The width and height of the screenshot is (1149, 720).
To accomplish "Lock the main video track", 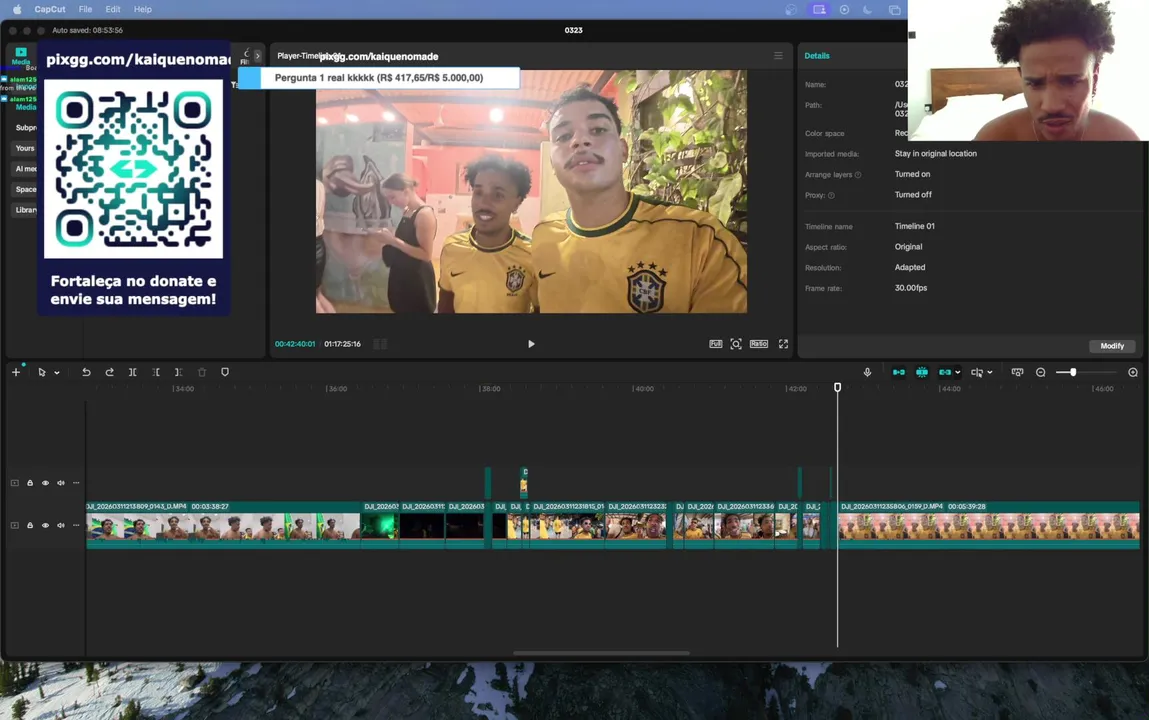I will click(x=30, y=525).
